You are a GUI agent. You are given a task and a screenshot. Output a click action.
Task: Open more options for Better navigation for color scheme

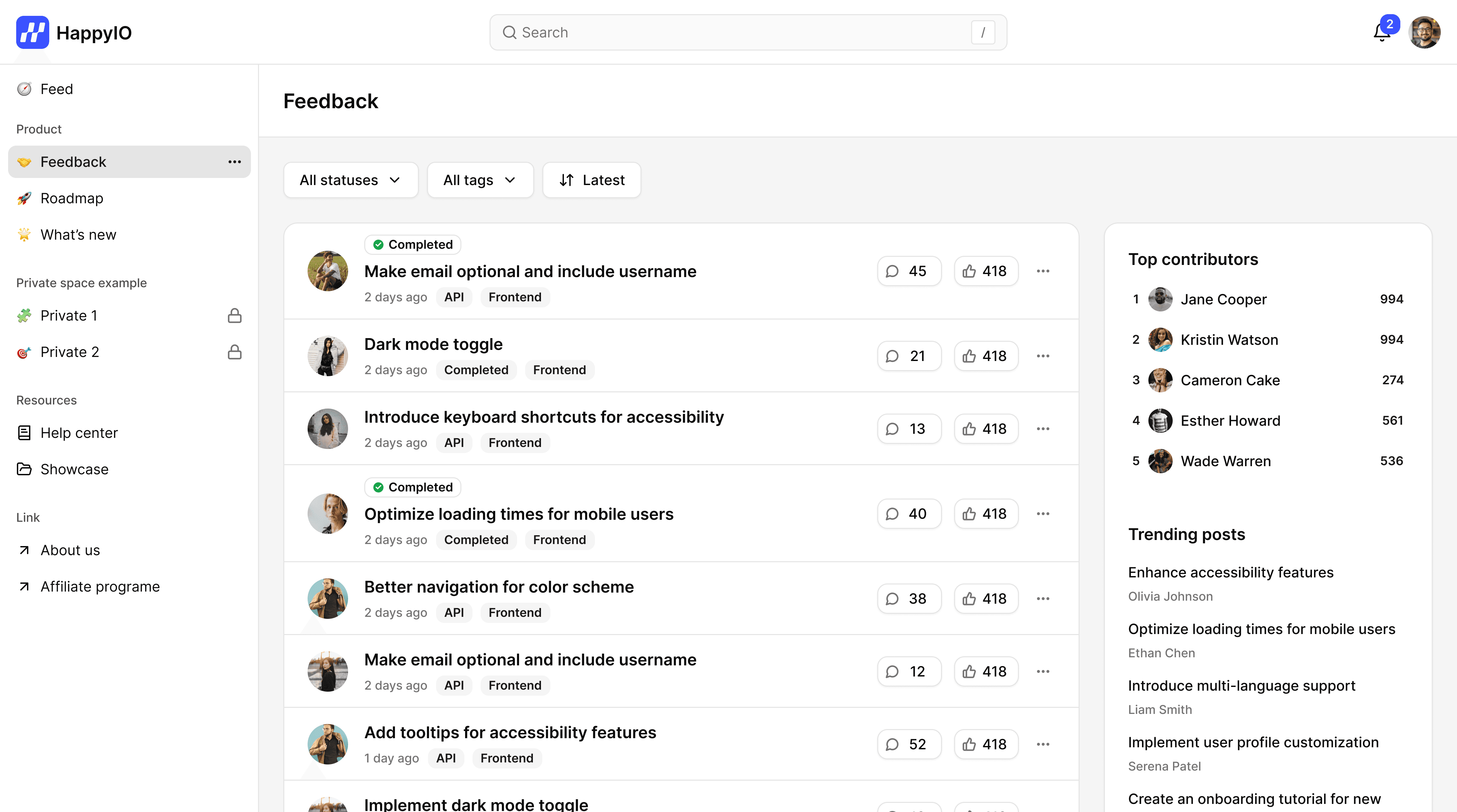[1042, 598]
